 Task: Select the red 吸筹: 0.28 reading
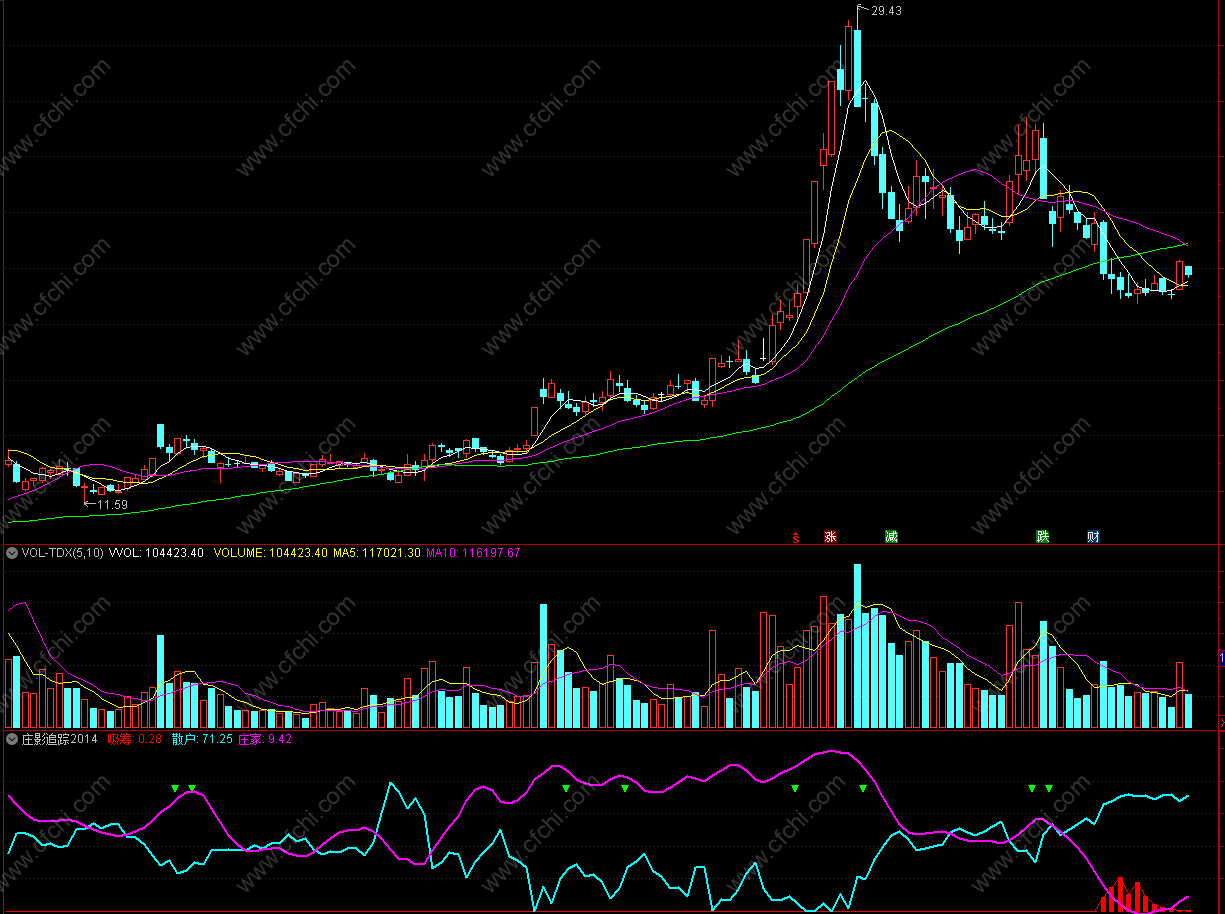tap(135, 739)
